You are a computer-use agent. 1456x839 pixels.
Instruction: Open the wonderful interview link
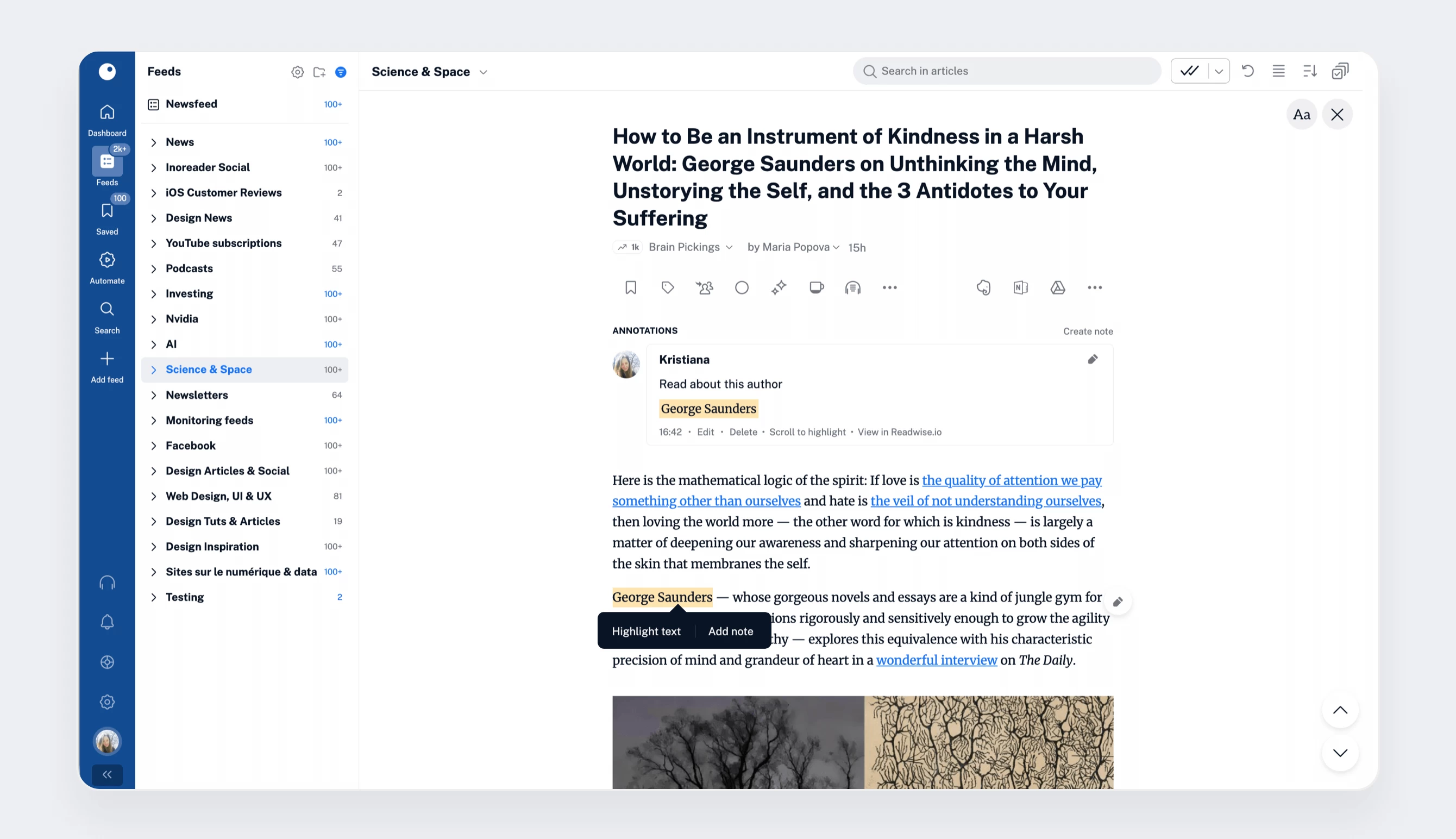coord(937,660)
